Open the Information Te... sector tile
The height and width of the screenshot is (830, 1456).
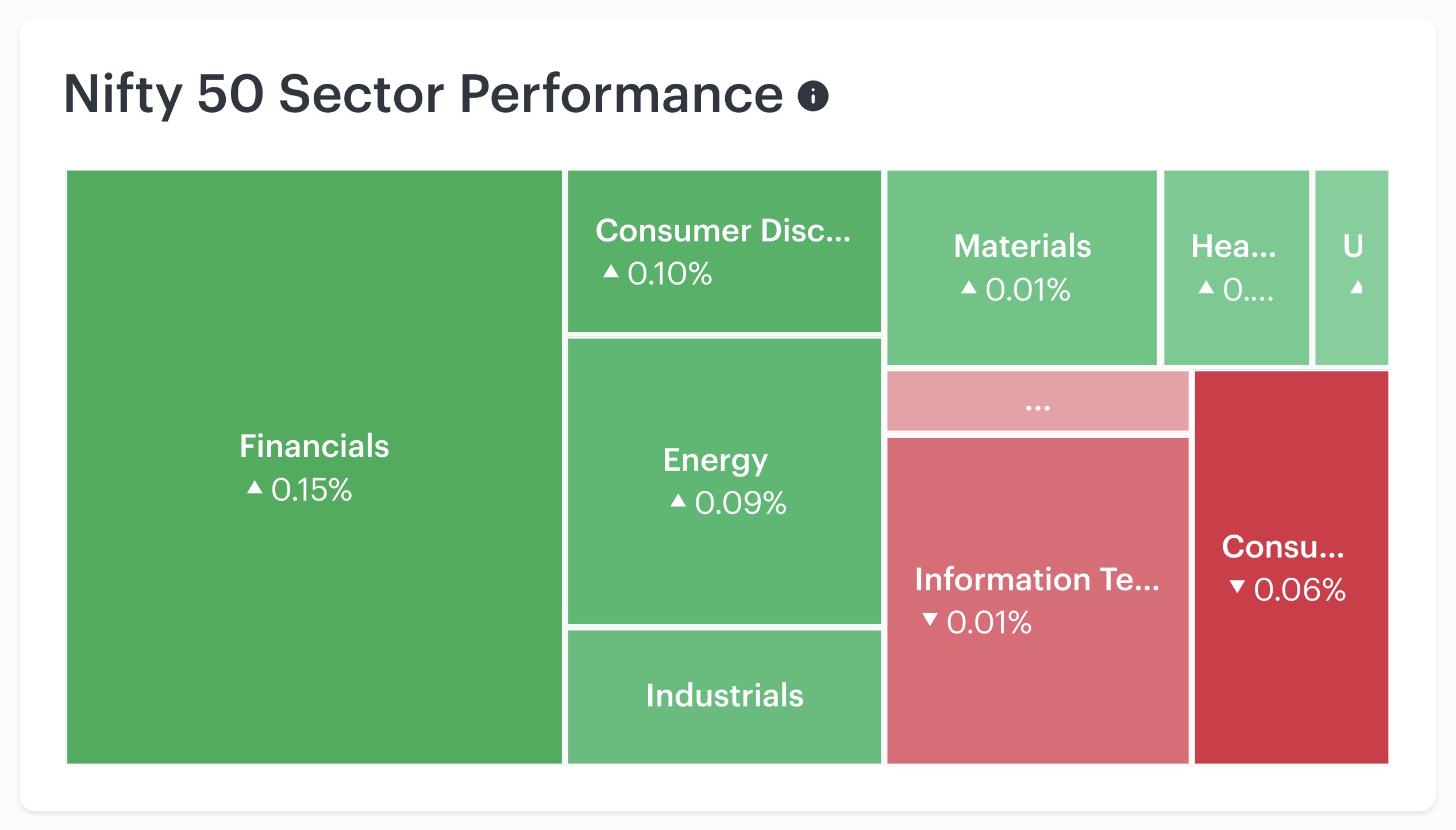pyautogui.click(x=1037, y=601)
